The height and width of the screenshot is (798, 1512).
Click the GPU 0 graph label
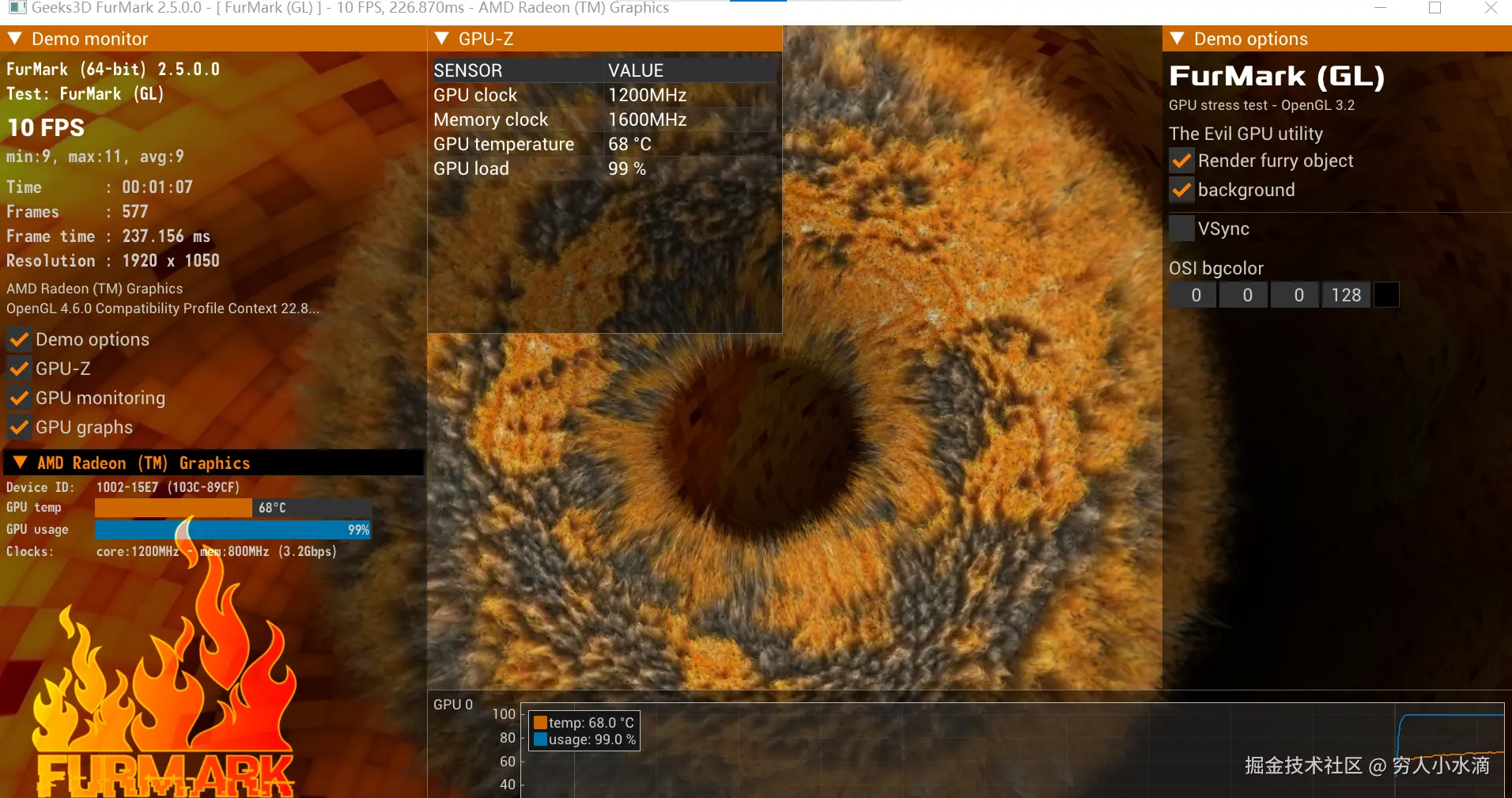tap(453, 705)
